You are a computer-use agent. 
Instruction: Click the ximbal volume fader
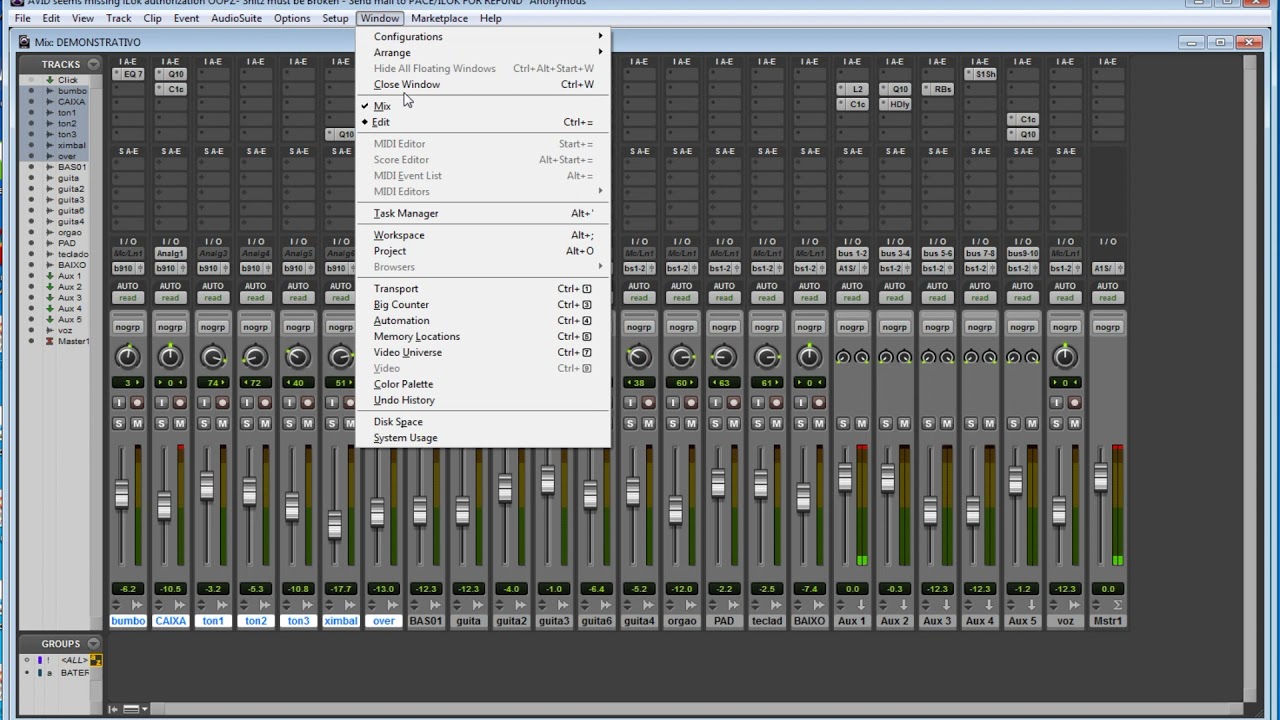coord(334,523)
